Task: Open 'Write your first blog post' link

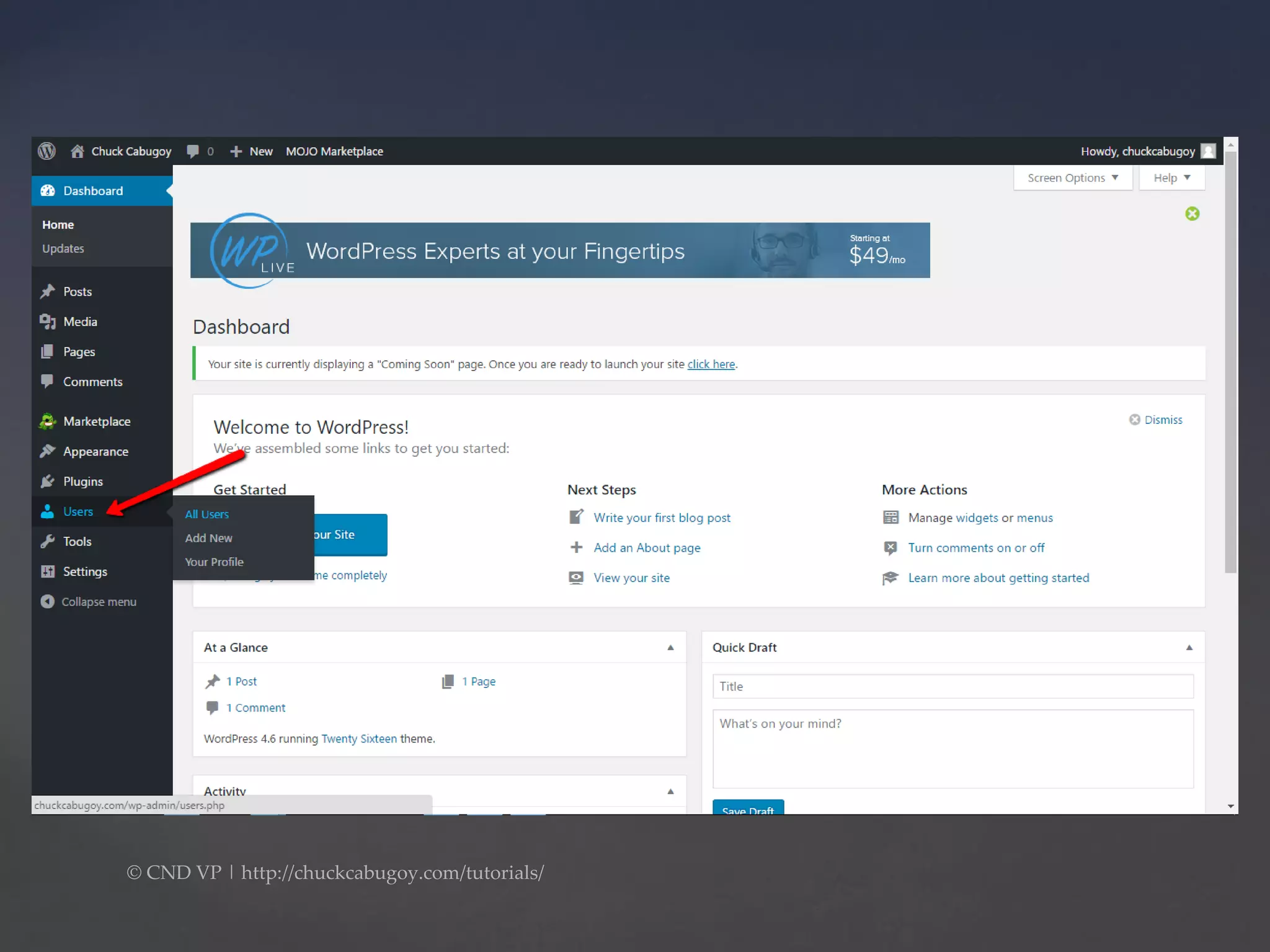Action: coord(662,518)
